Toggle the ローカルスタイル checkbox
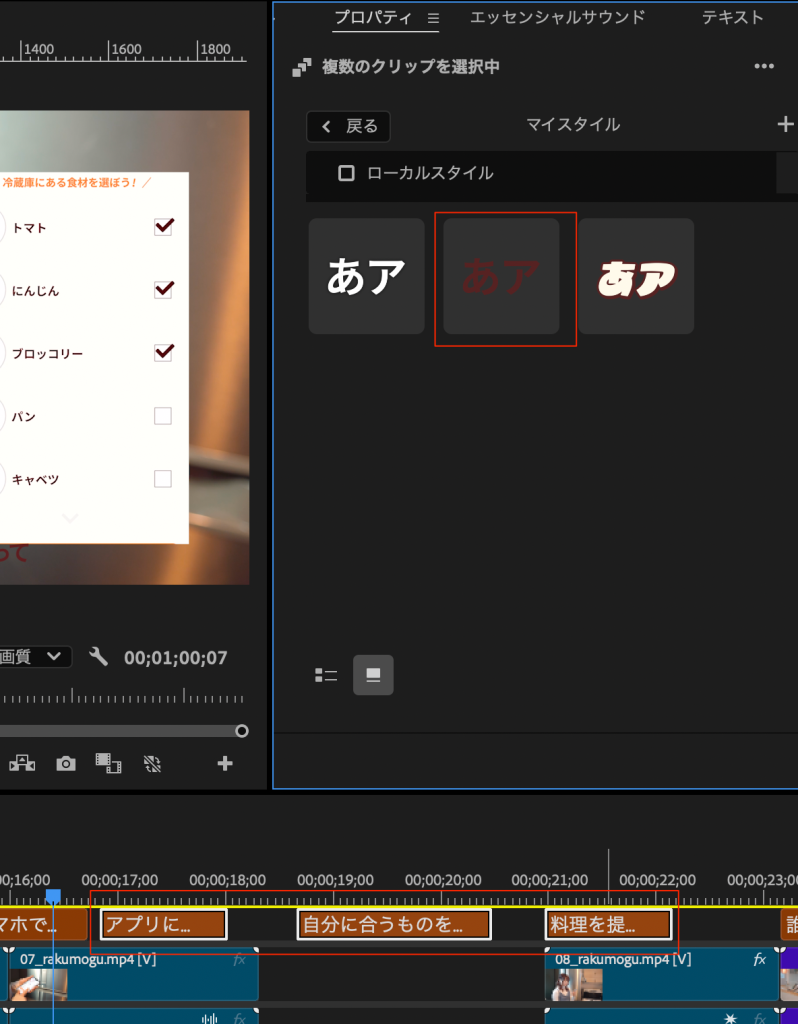 point(347,173)
